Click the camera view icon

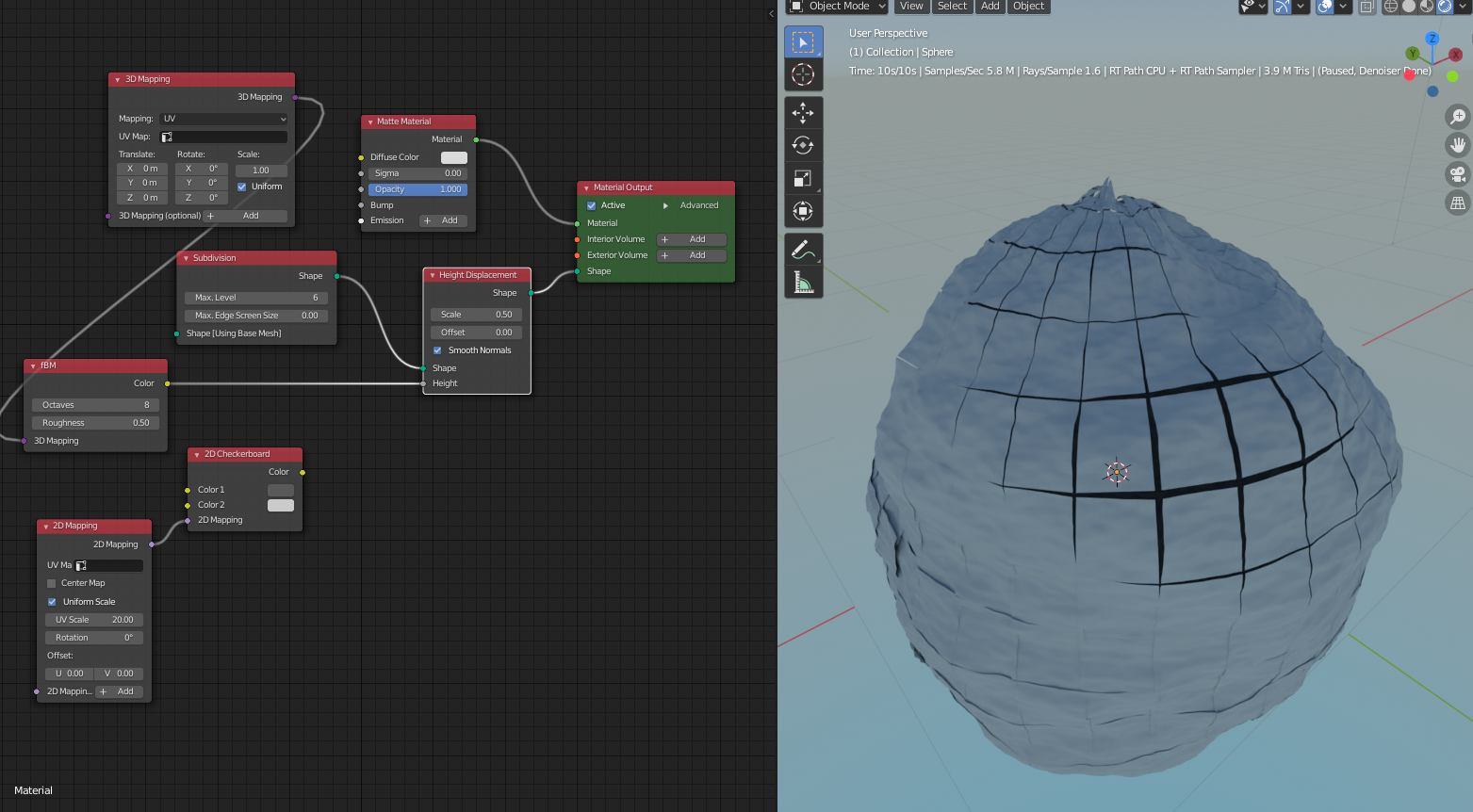(1458, 174)
